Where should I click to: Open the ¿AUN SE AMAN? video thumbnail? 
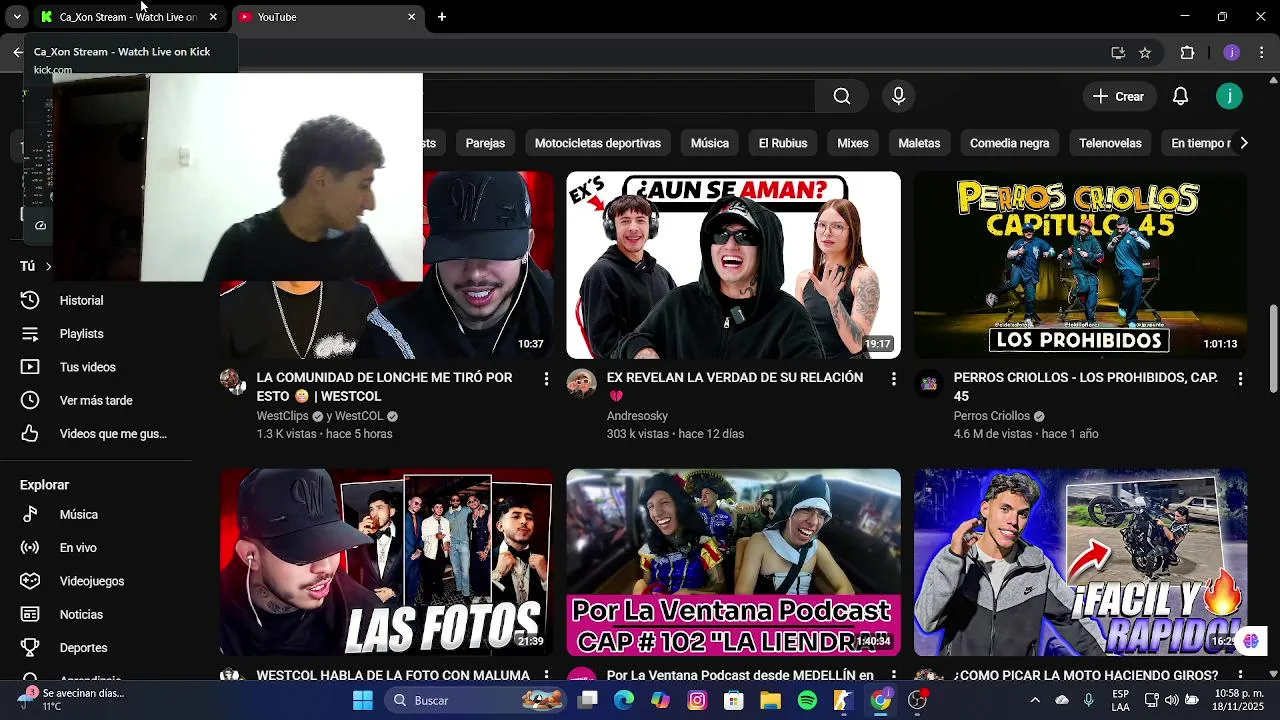pos(733,265)
